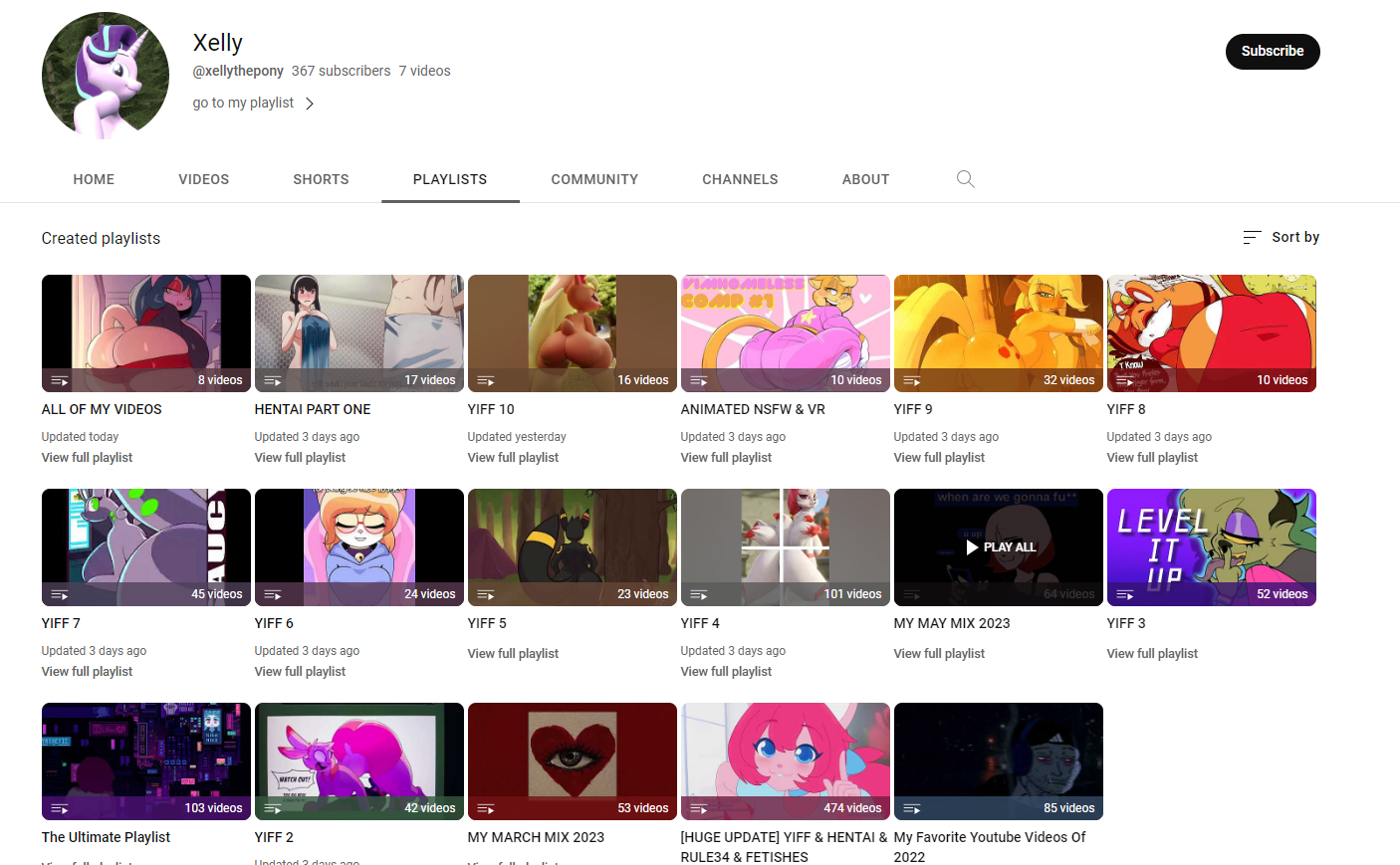Click playlist icon on MY MARCH MIX 2023 thumbnail
The image size is (1400, 865).
click(x=486, y=808)
